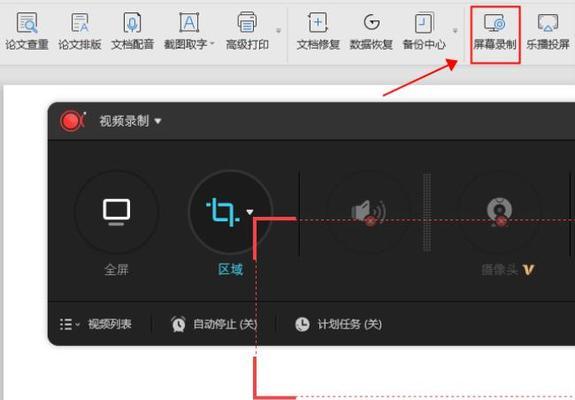Adjust the sound volume level meter
Image resolution: width=575 pixels, height=400 pixels.
point(427,213)
